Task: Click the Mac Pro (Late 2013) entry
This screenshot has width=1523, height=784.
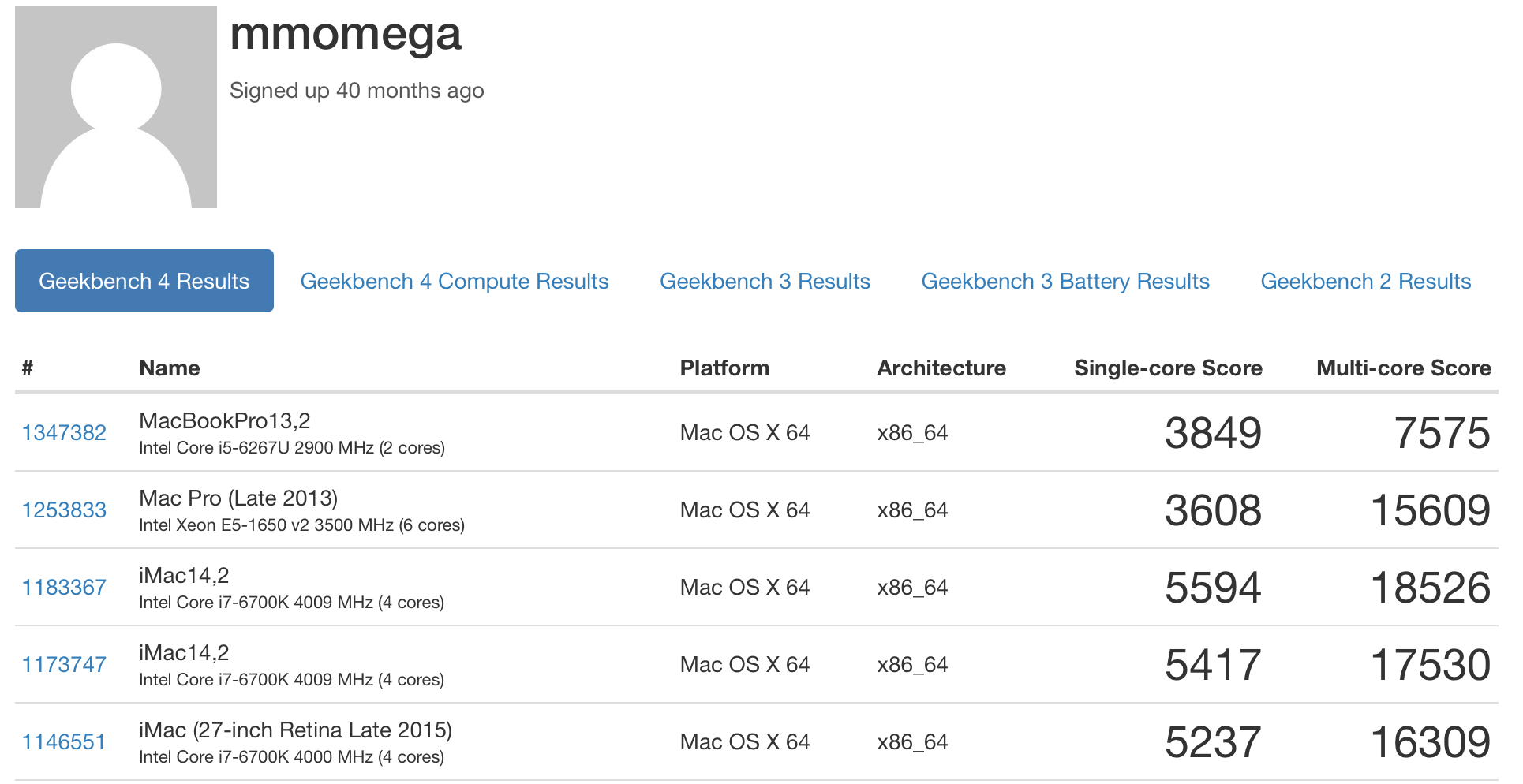Action: pos(238,498)
